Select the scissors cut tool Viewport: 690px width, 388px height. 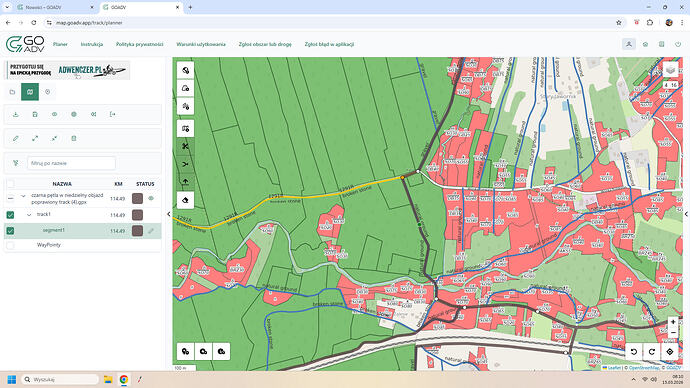(185, 146)
